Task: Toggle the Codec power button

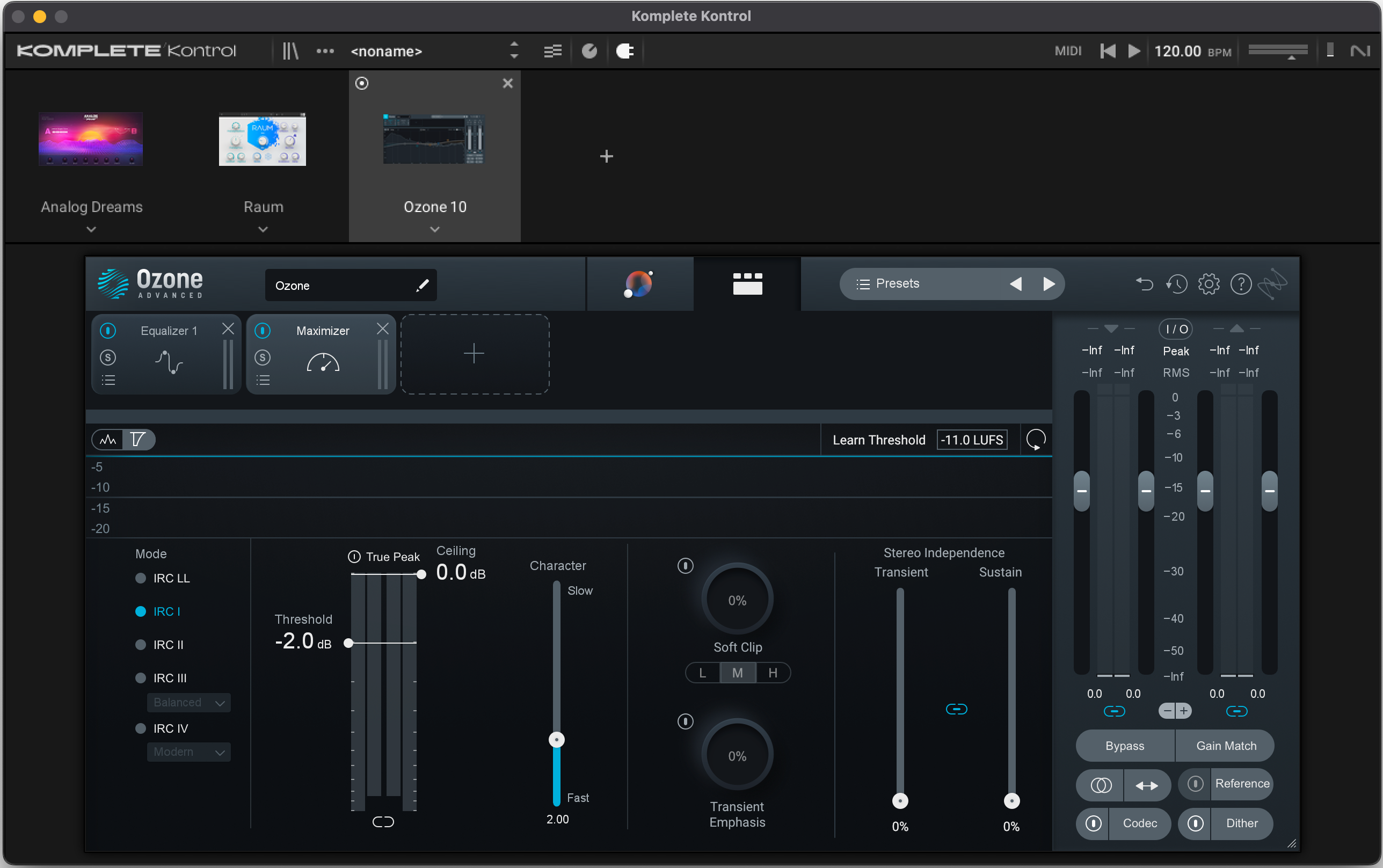Action: click(1093, 823)
